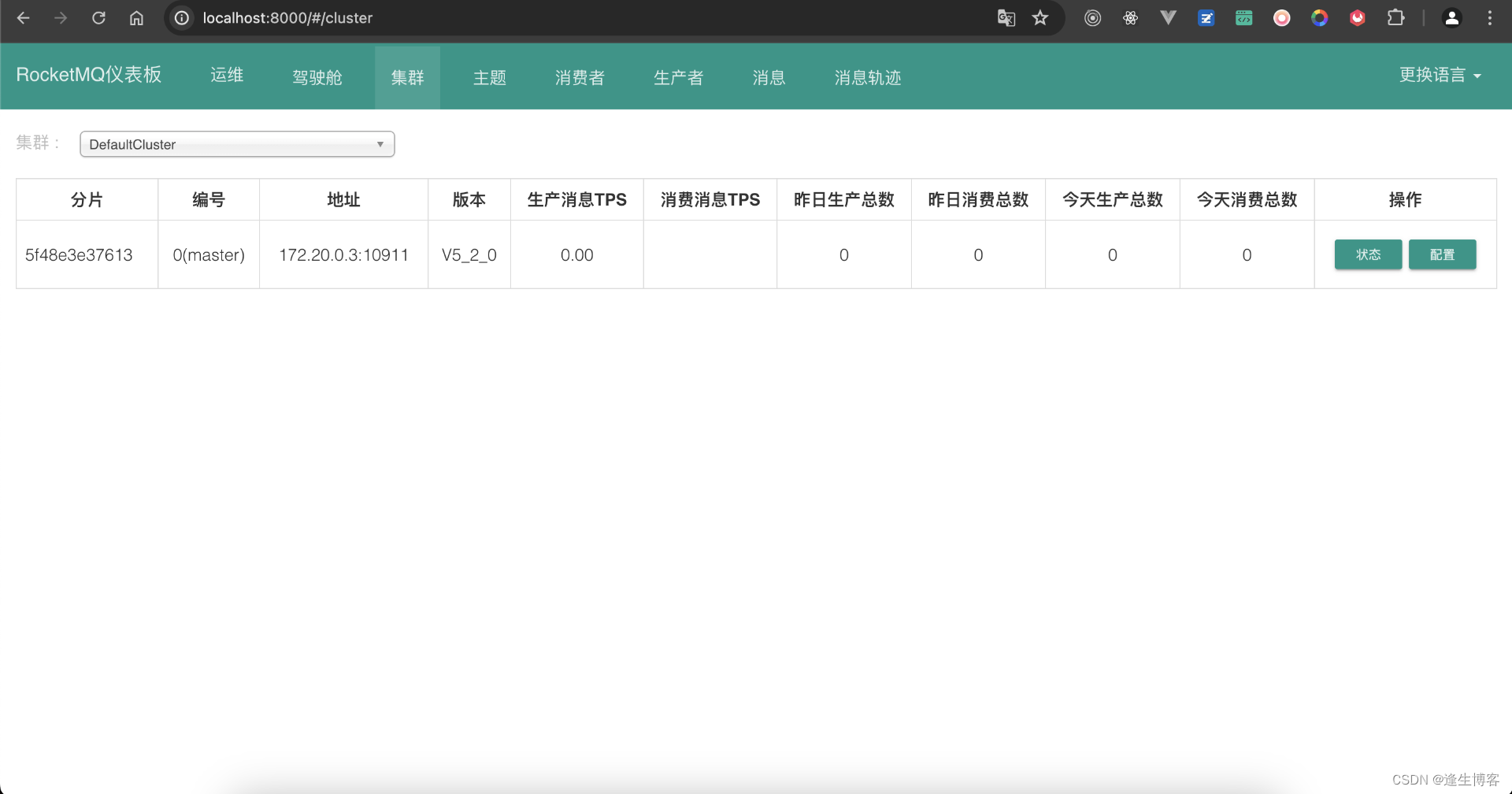Bookmark this page with the star
This screenshot has width=1512, height=794.
[x=1040, y=17]
